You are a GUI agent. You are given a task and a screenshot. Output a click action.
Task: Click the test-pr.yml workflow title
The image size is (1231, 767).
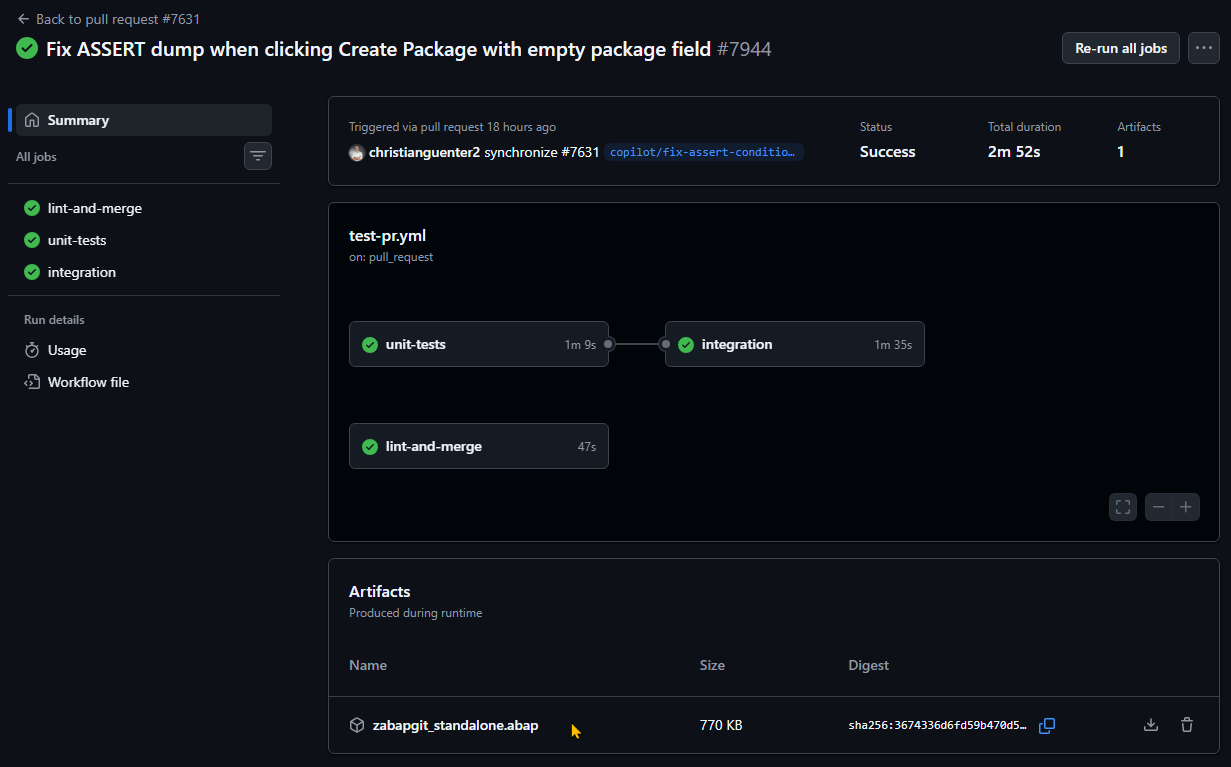tap(388, 236)
